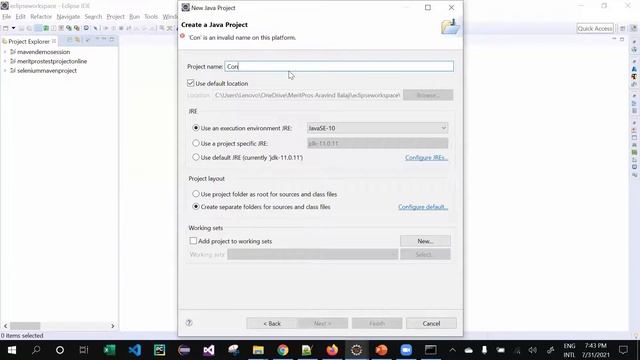Viewport: 640px width, 360px height.
Task: Click the Back button in dialog
Action: [272, 323]
